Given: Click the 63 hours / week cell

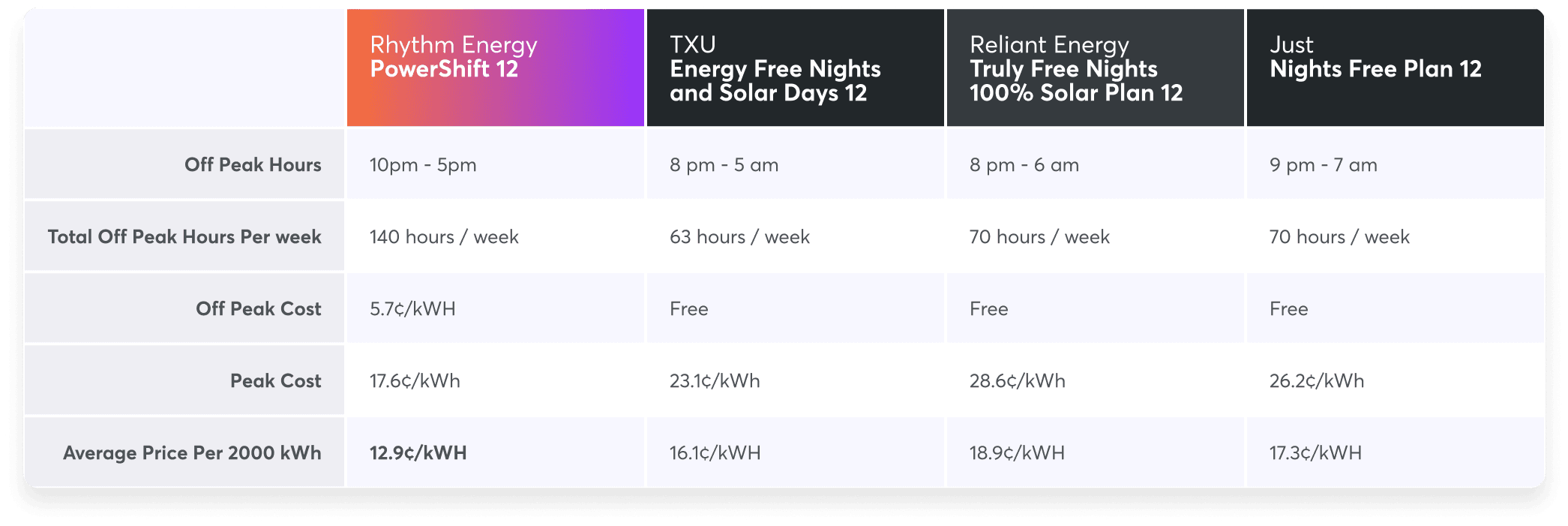Looking at the screenshot, I should [739, 237].
